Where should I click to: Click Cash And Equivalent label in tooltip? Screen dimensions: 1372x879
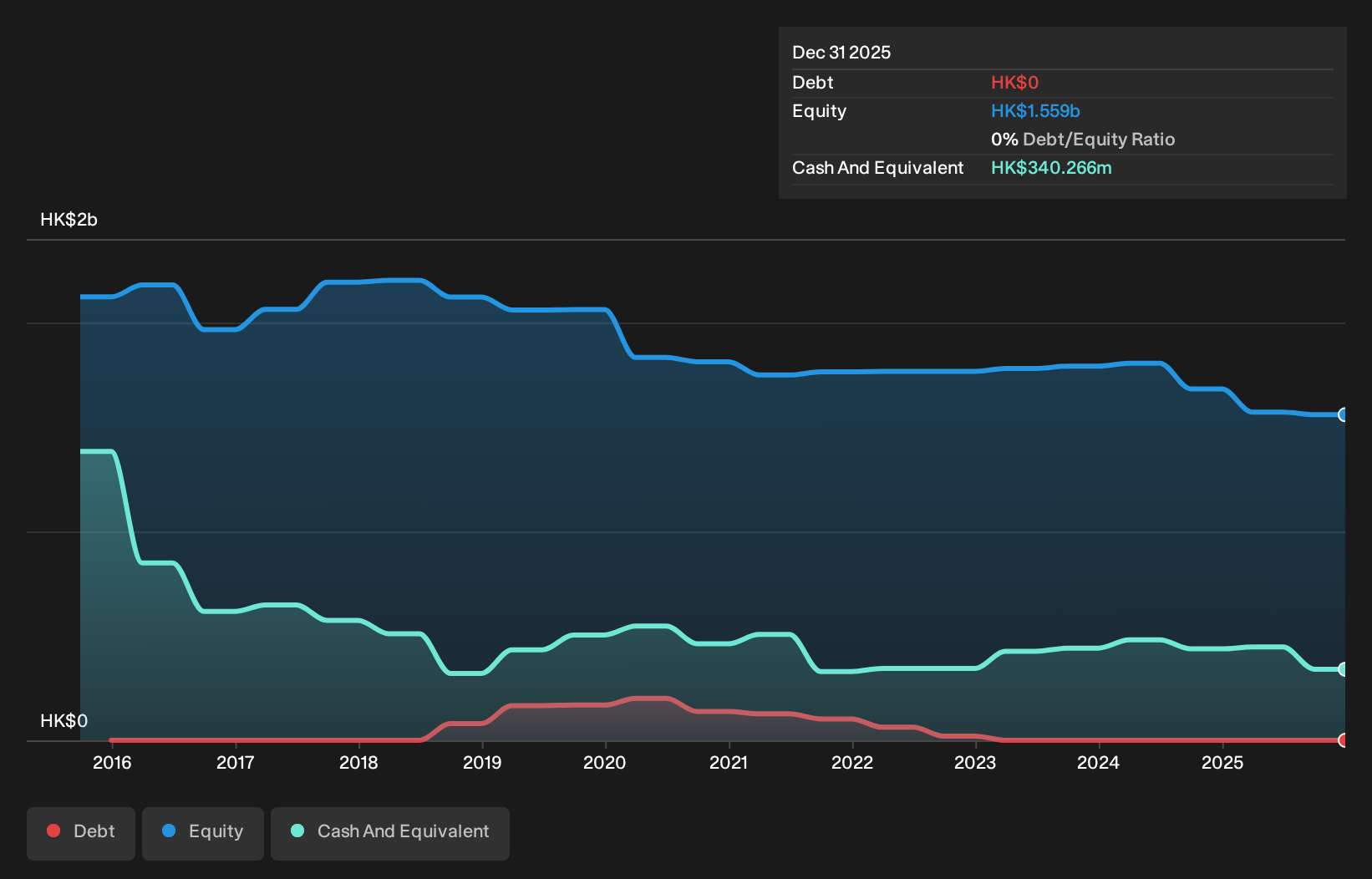[877, 168]
